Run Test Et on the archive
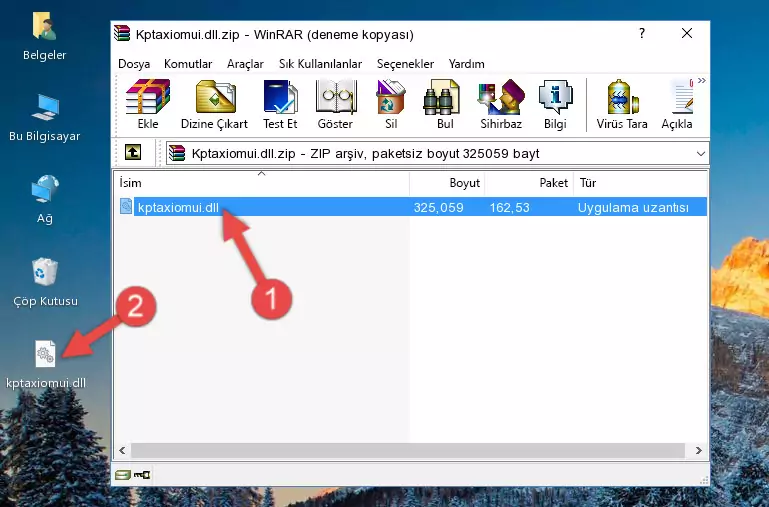The image size is (769, 507). (280, 104)
